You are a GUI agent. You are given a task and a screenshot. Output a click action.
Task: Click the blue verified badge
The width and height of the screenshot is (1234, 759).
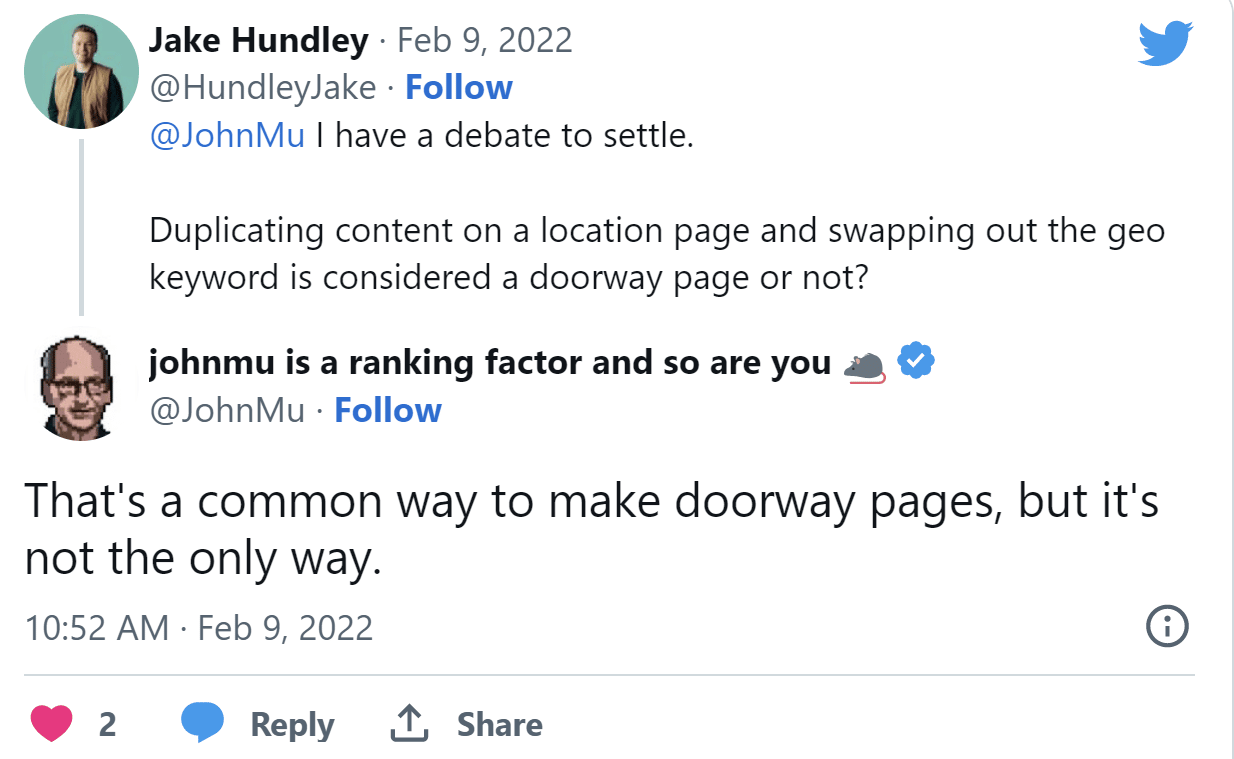(915, 363)
